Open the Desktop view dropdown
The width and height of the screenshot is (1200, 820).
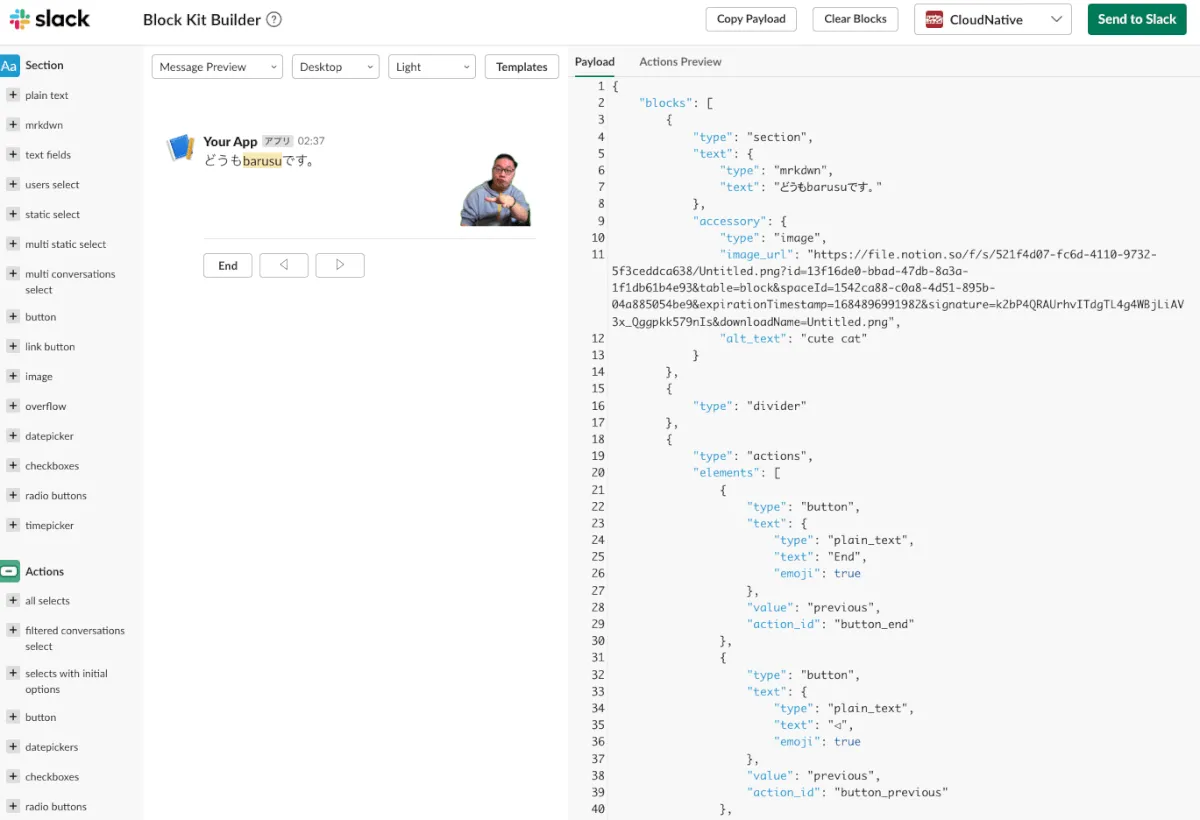click(x=335, y=67)
